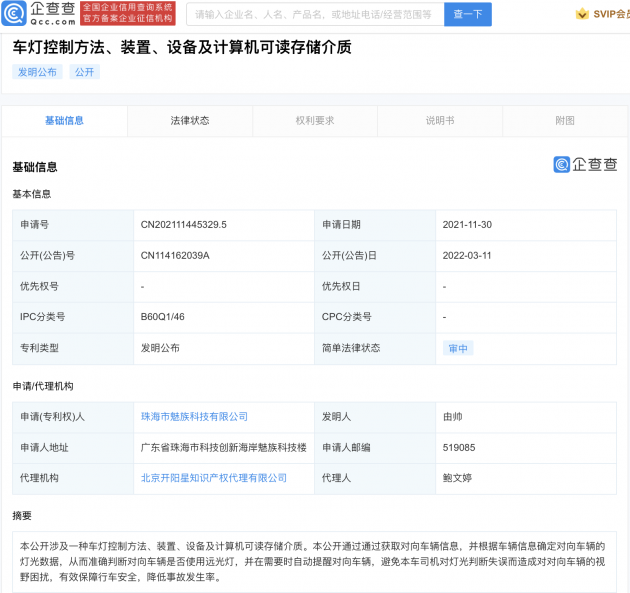This screenshot has height=593, width=630.
Task: Switch to the 权利要求 tab
Action: click(315, 121)
